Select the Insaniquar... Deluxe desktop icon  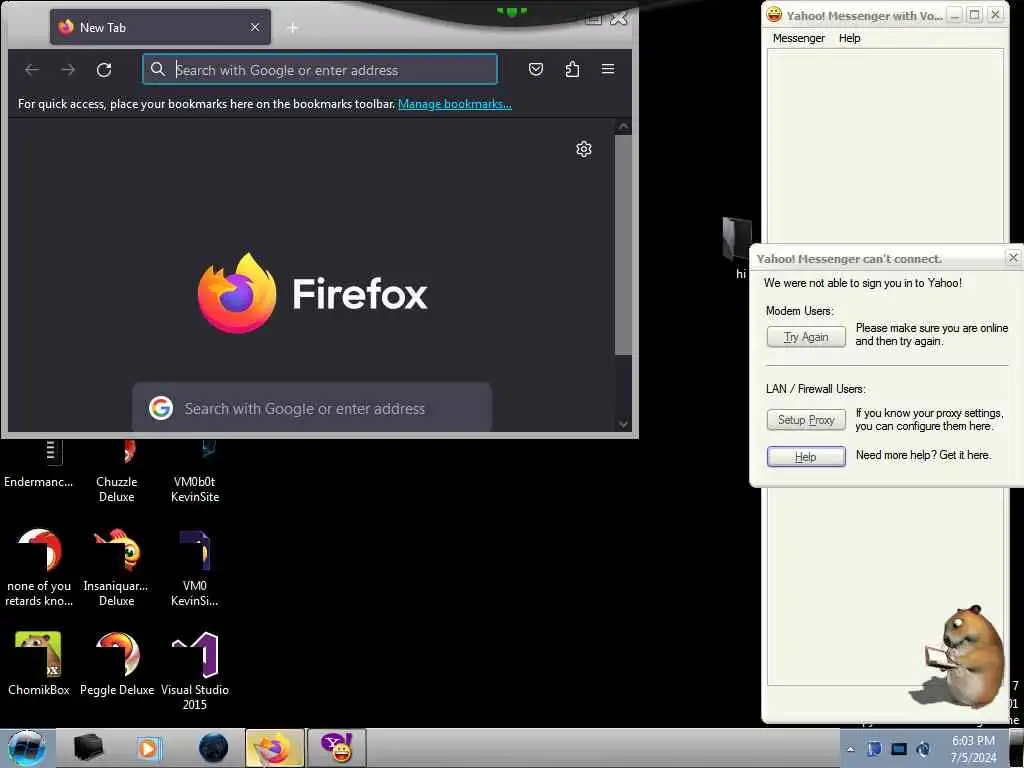116,567
